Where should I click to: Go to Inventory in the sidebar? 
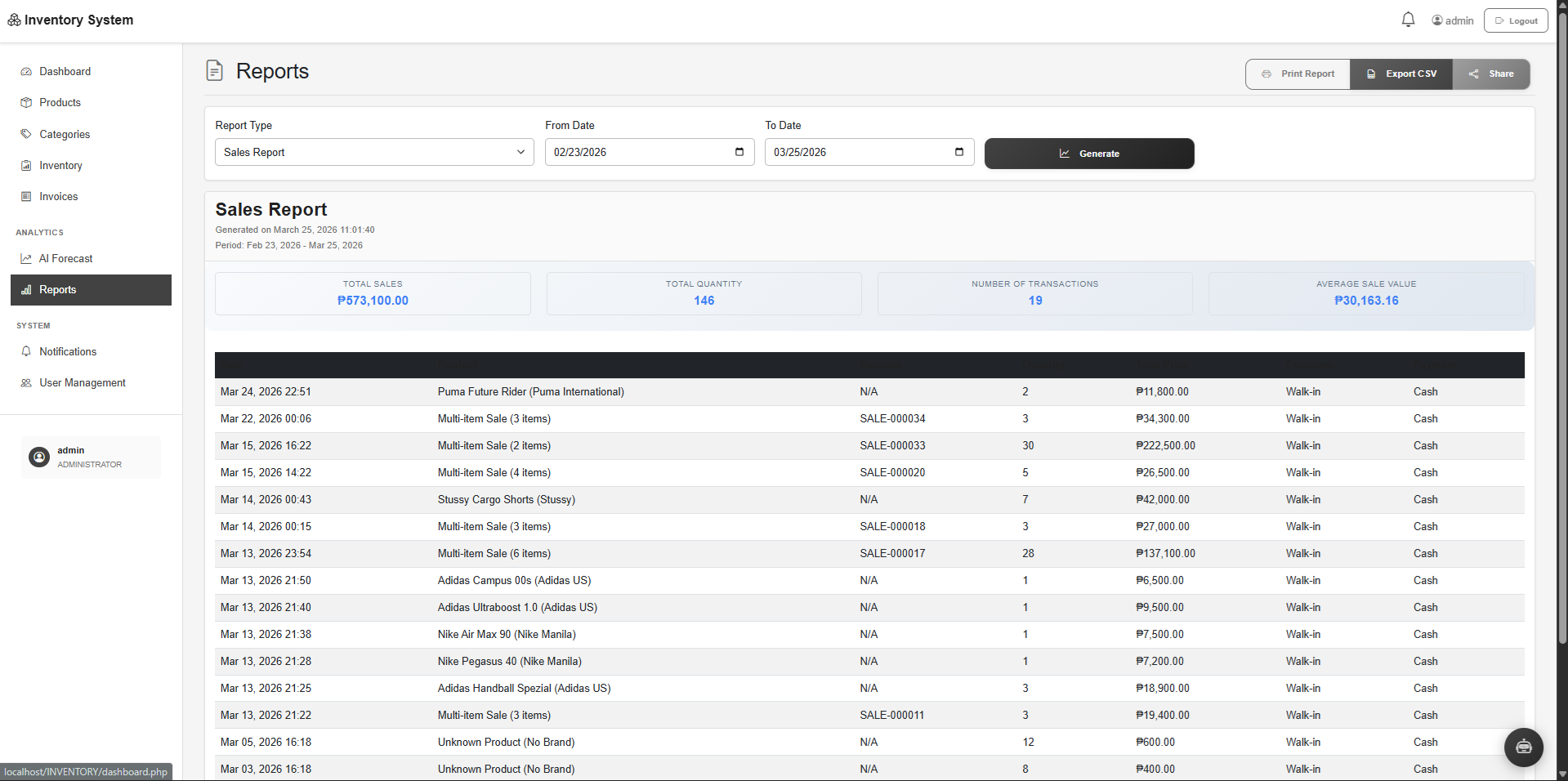click(x=60, y=166)
